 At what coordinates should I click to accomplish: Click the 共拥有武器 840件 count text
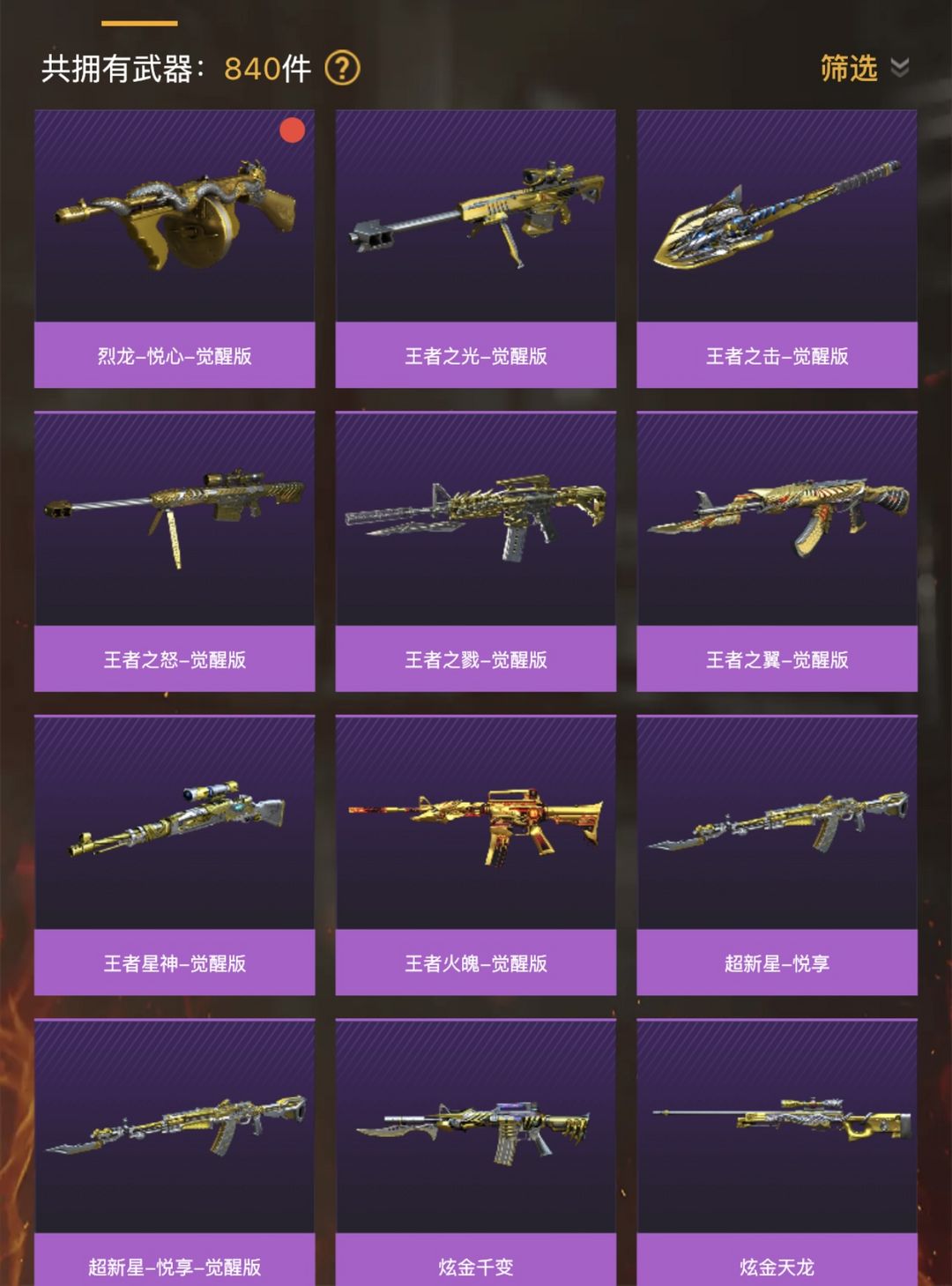pyautogui.click(x=176, y=68)
